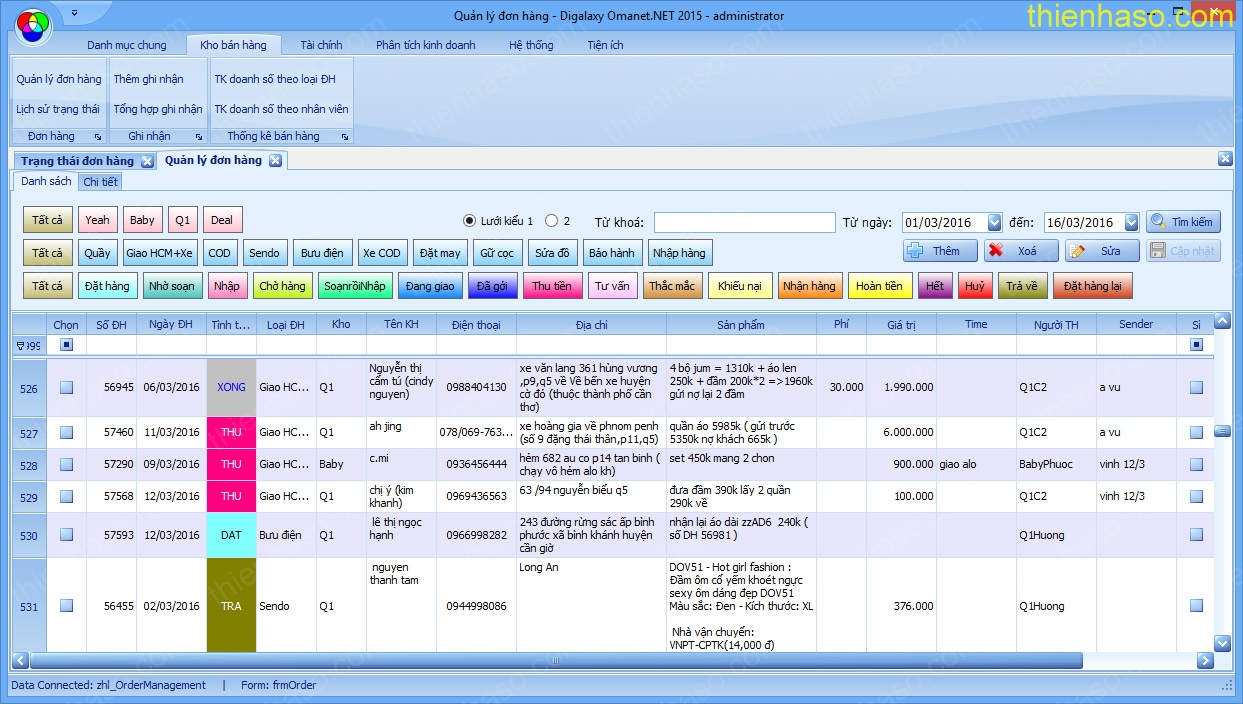Open the đến date dropdown
The image size is (1243, 704).
coord(1131,222)
